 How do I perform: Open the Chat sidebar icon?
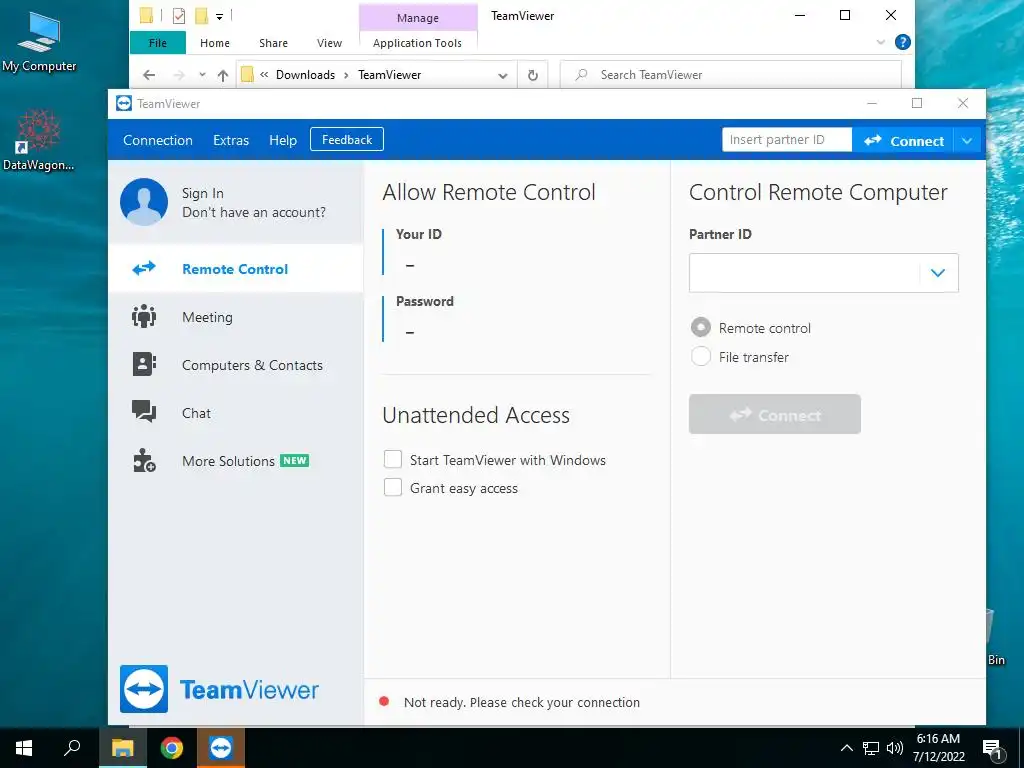pos(144,412)
